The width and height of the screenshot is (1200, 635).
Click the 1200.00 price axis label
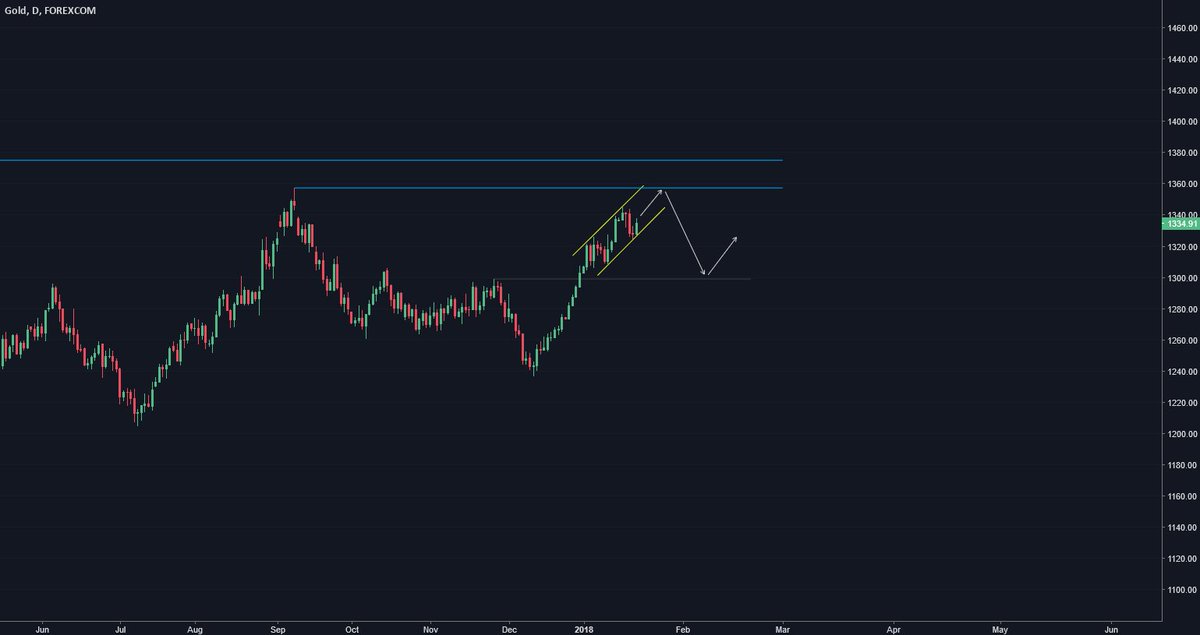pos(1181,434)
